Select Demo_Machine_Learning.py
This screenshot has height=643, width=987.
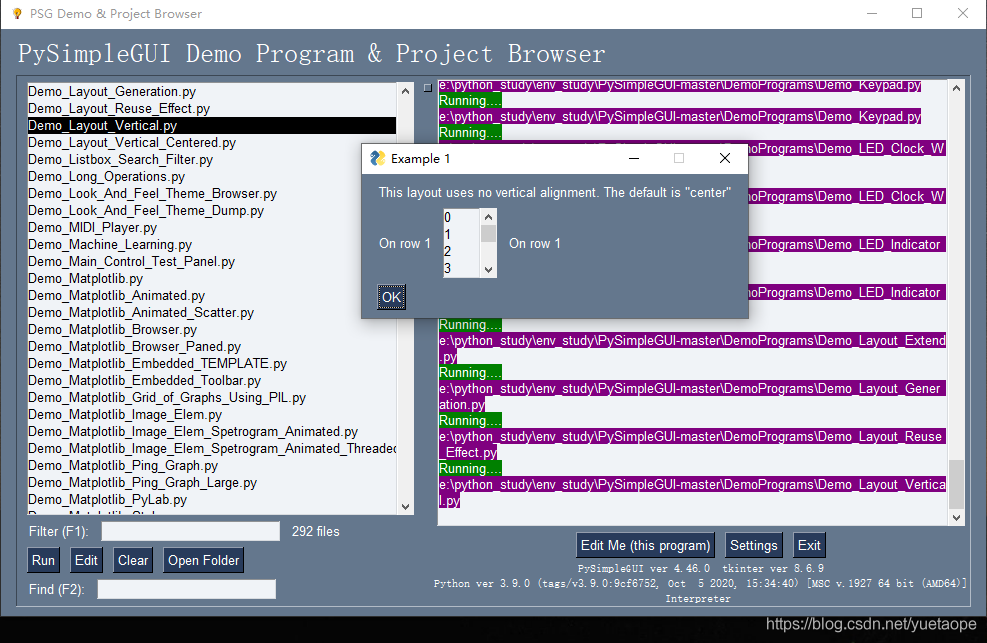click(x=212, y=245)
